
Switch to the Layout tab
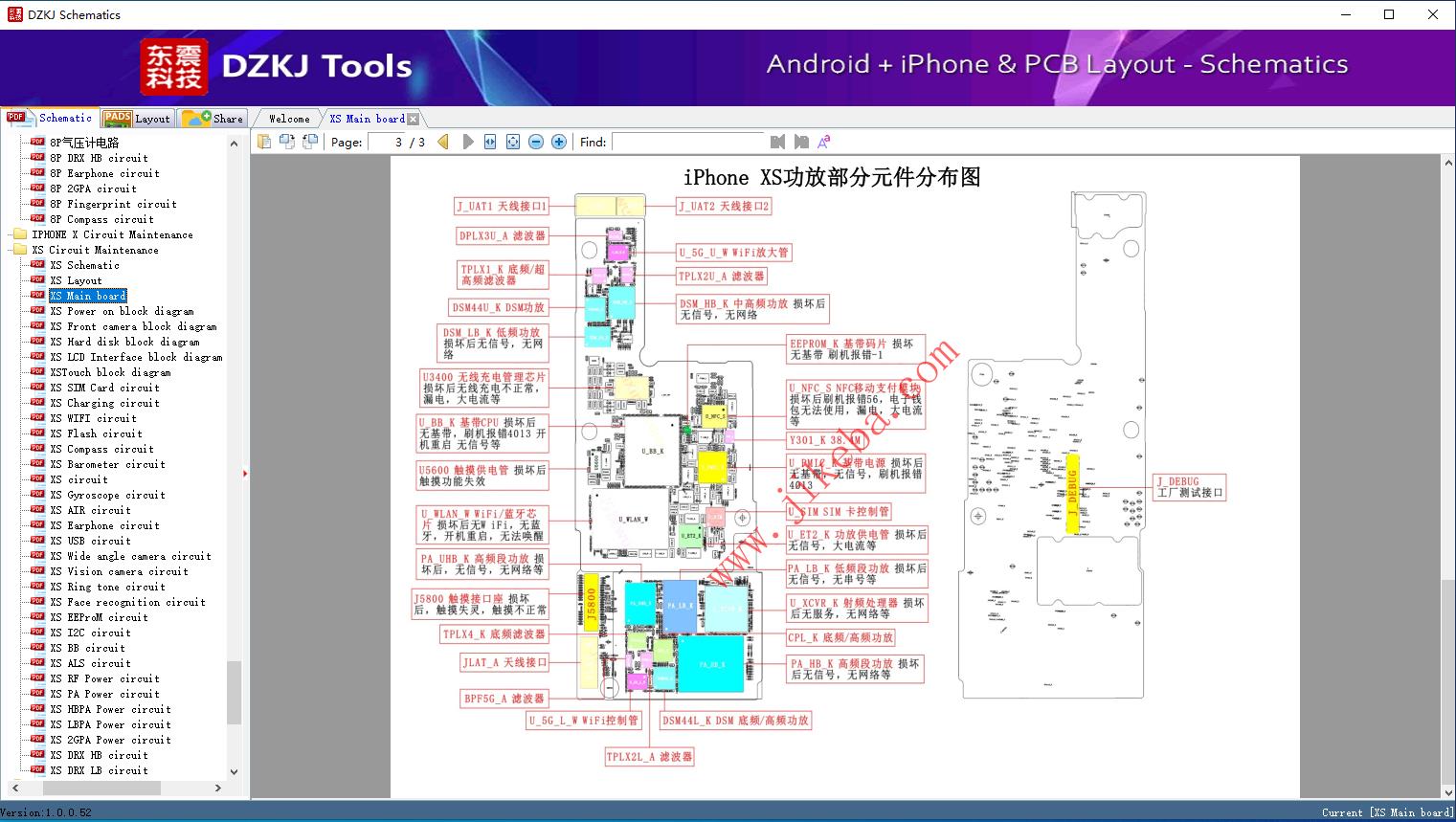(137, 119)
